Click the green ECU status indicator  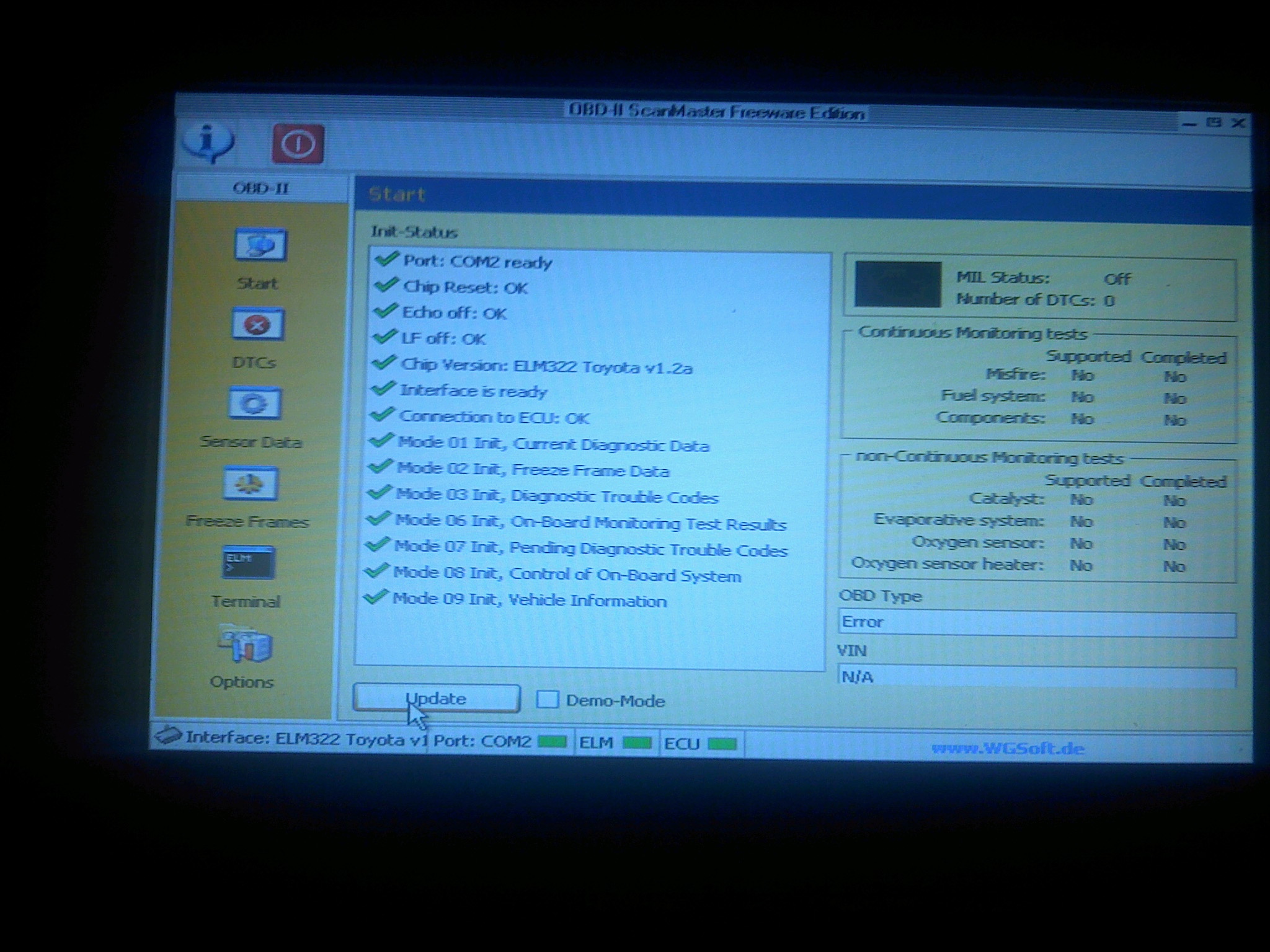pos(722,744)
